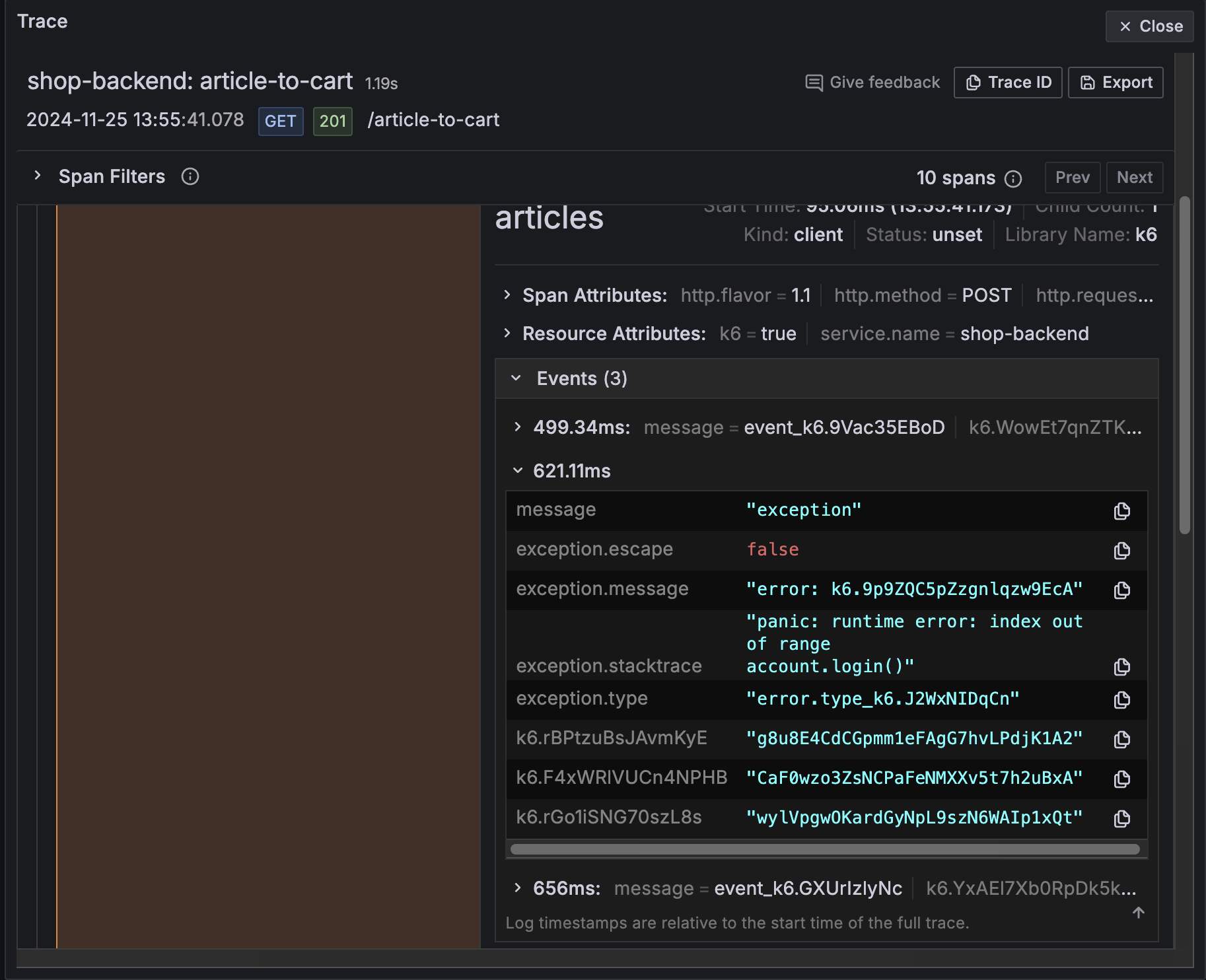Click the Trace ID button
The width and height of the screenshot is (1206, 980).
1008,83
